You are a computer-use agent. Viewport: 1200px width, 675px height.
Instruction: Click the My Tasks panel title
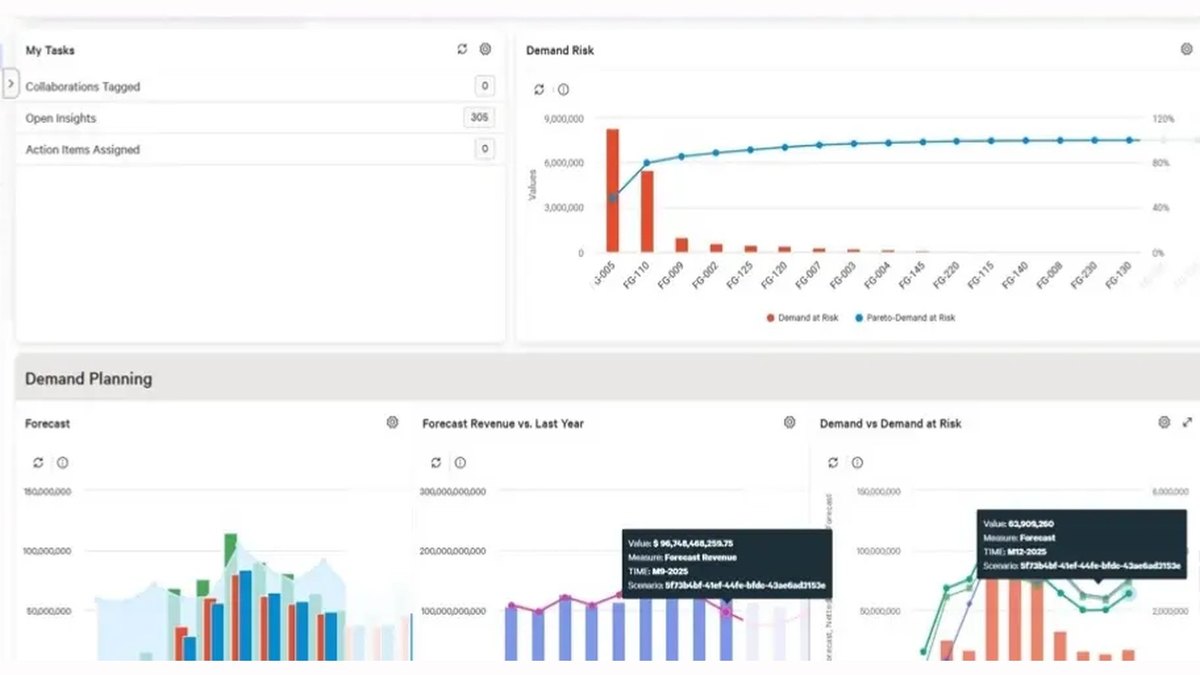coord(50,50)
